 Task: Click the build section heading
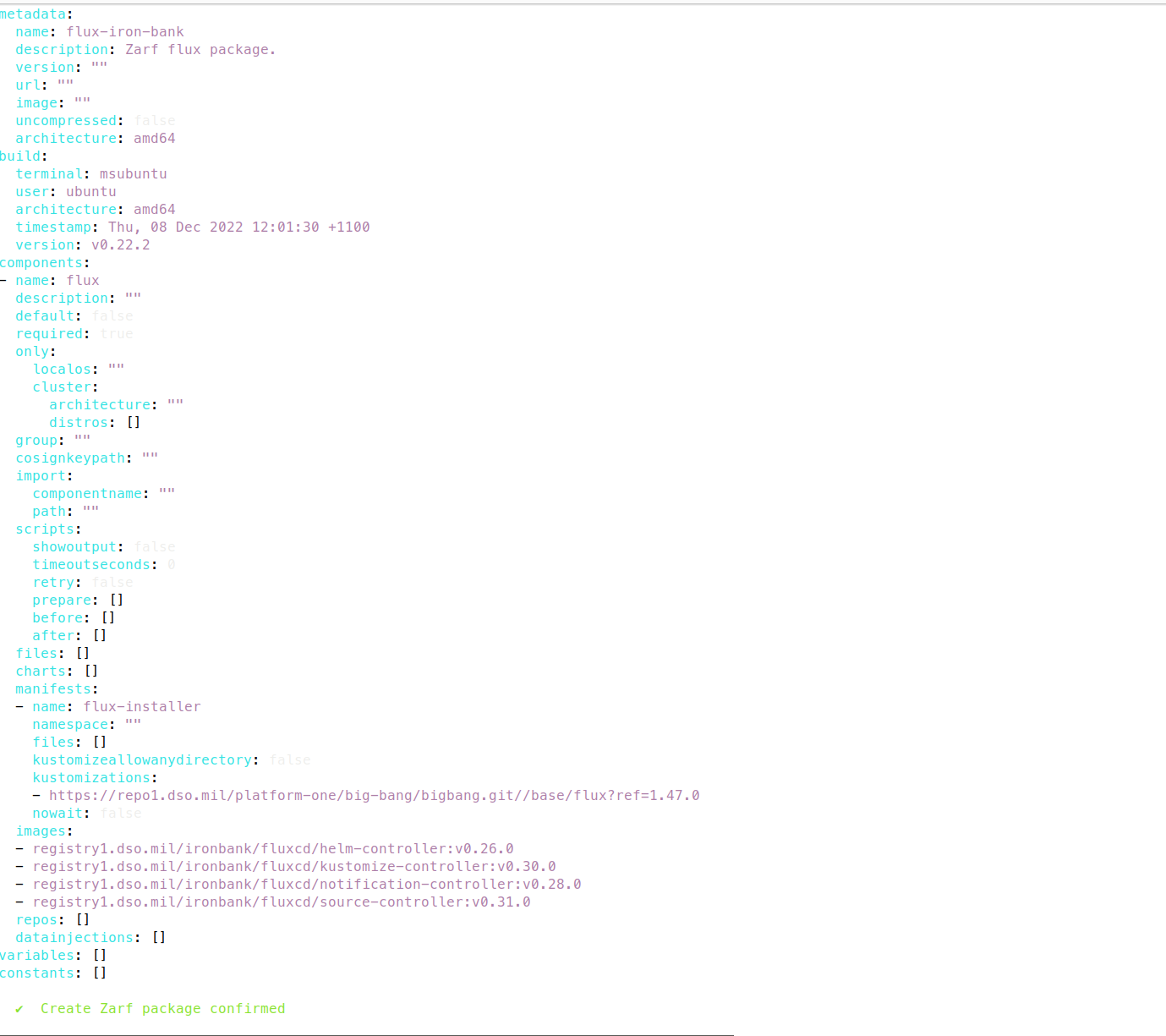tap(19, 156)
